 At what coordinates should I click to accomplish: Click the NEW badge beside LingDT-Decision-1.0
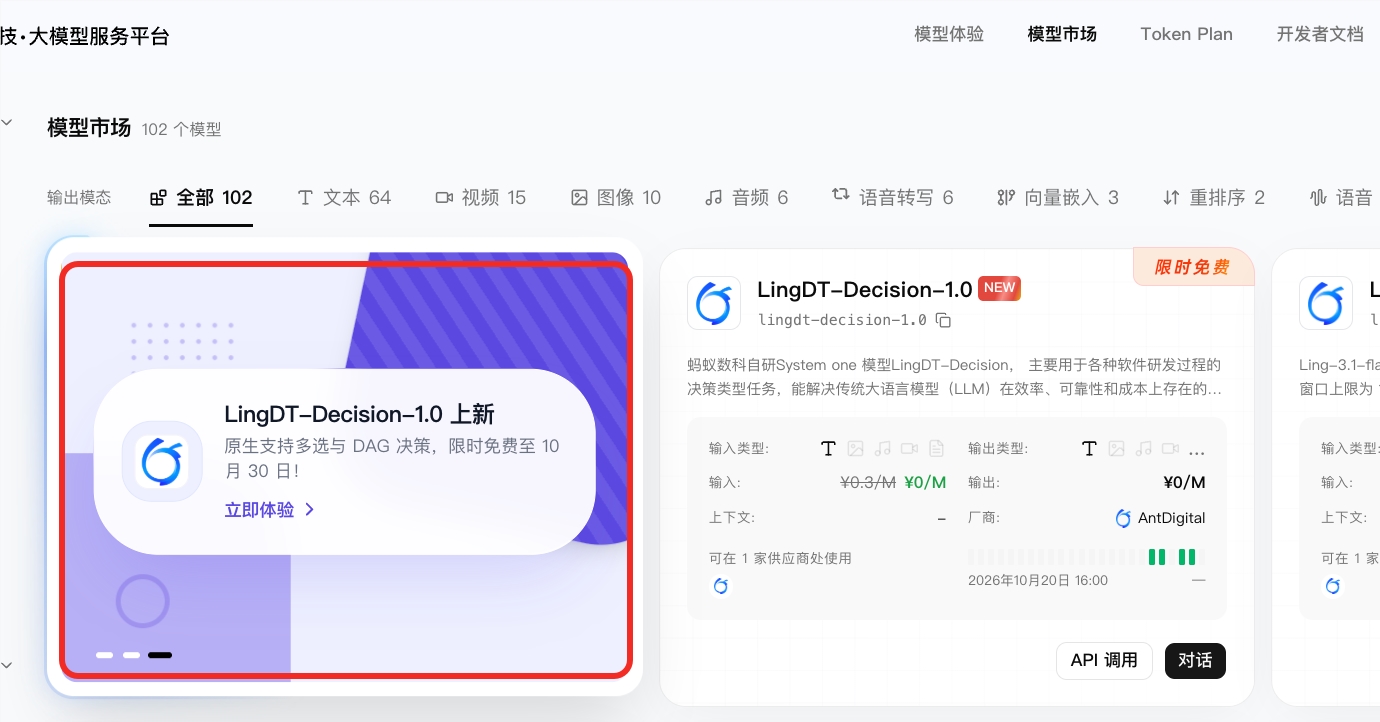click(x=999, y=288)
